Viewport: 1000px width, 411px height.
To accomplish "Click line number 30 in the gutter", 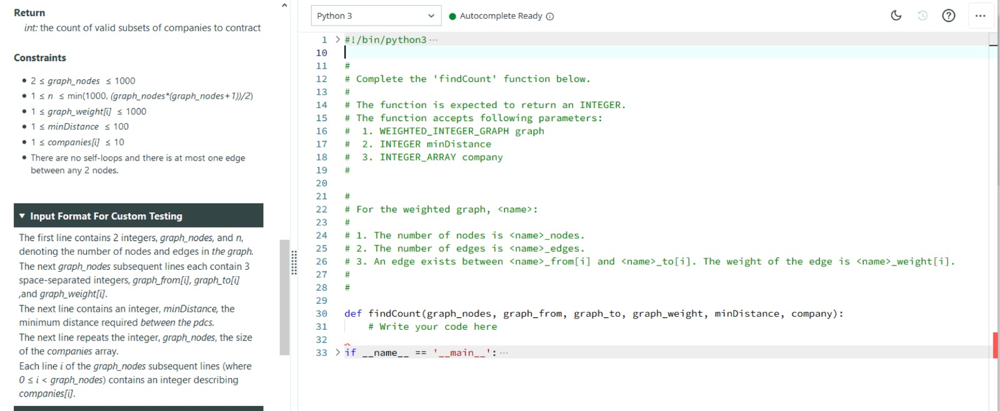I will point(321,314).
